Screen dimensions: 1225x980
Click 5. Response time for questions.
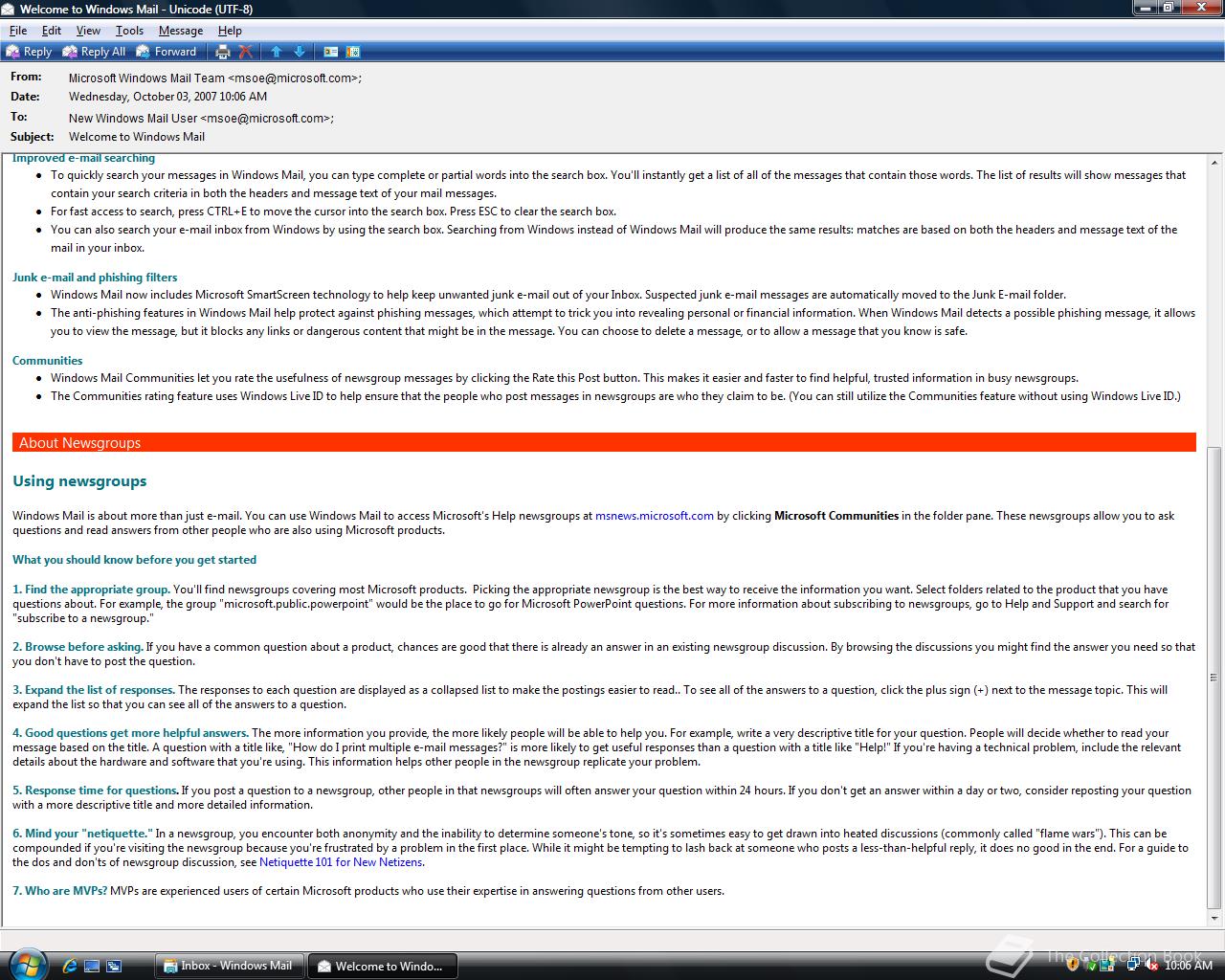coord(95,791)
